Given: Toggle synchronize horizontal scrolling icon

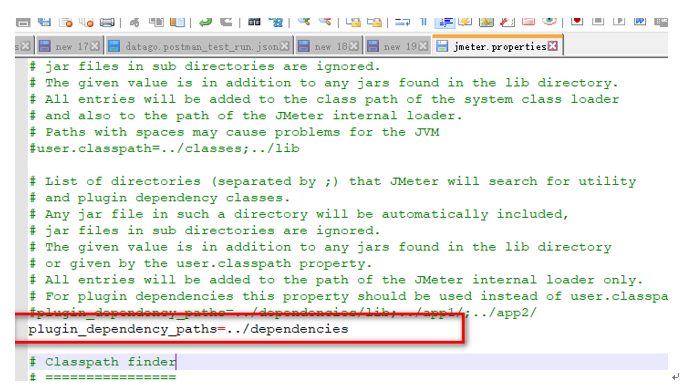Looking at the screenshot, I should 374,22.
